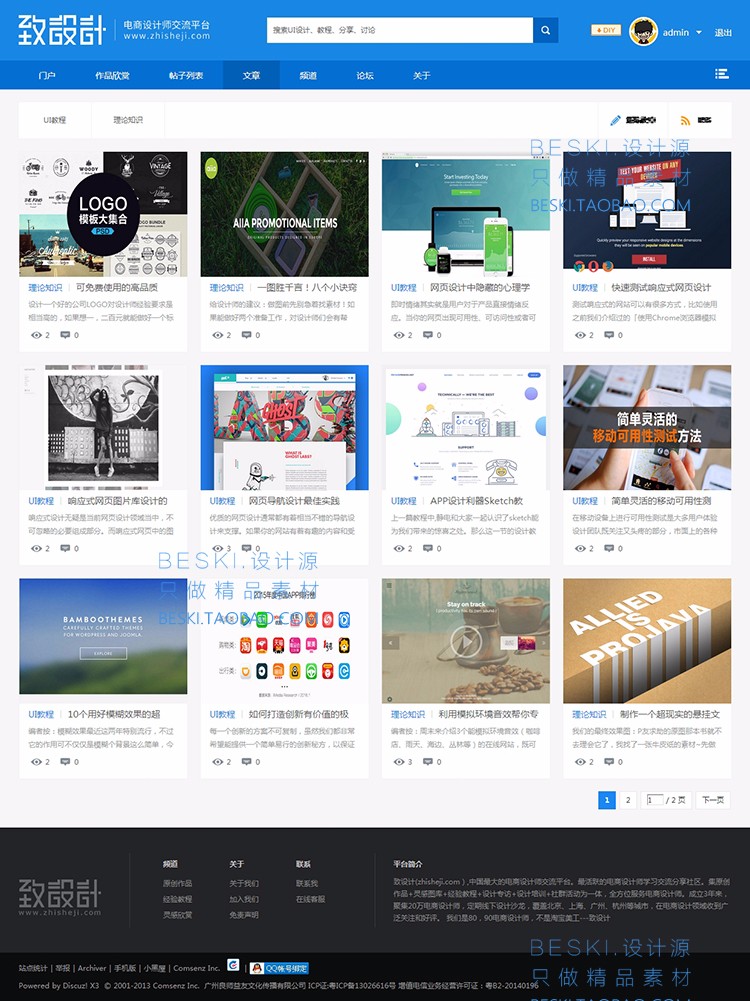Click UI教程 tag on 网页设计中隐藏的心理学
This screenshot has height=1001, width=750.
[403, 288]
